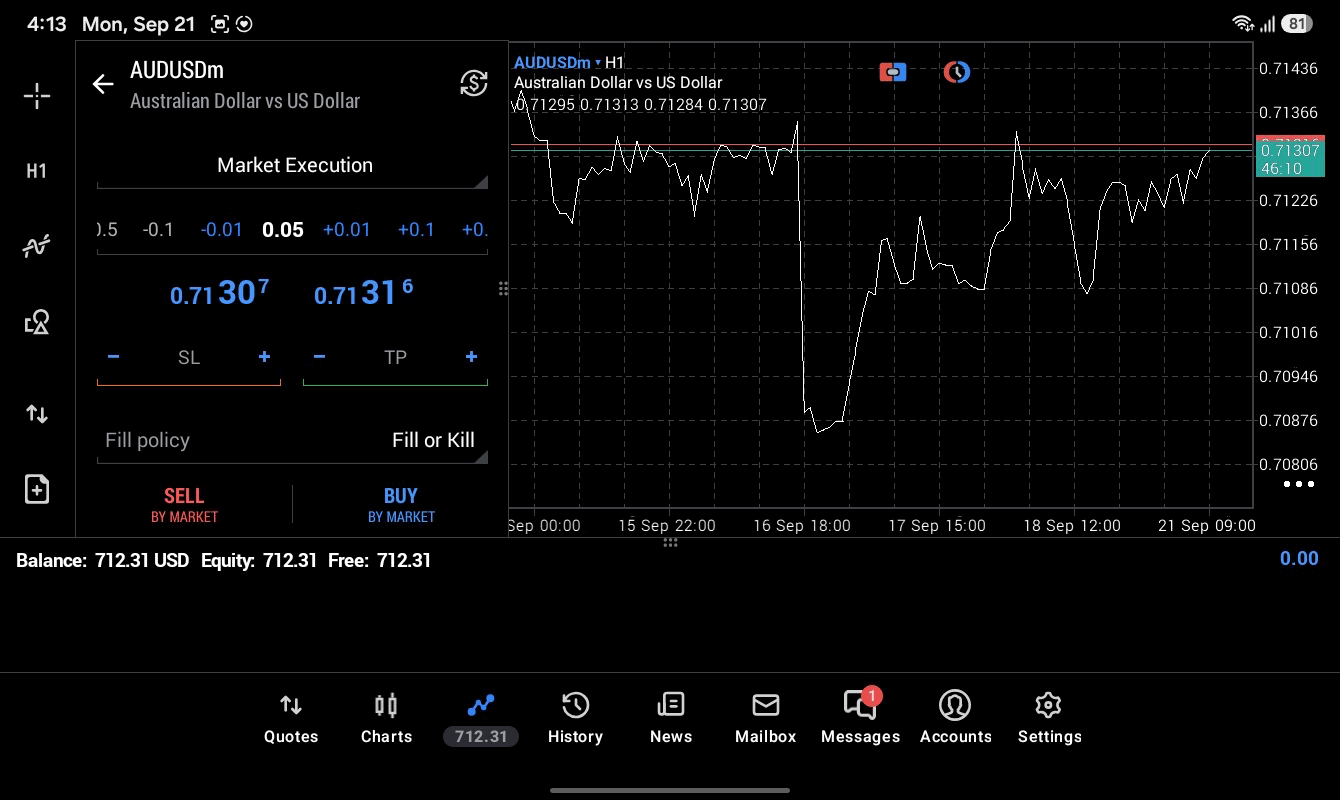Open the Trade tab showing 712.31
Viewport: 1340px width, 800px height.
coord(481,719)
